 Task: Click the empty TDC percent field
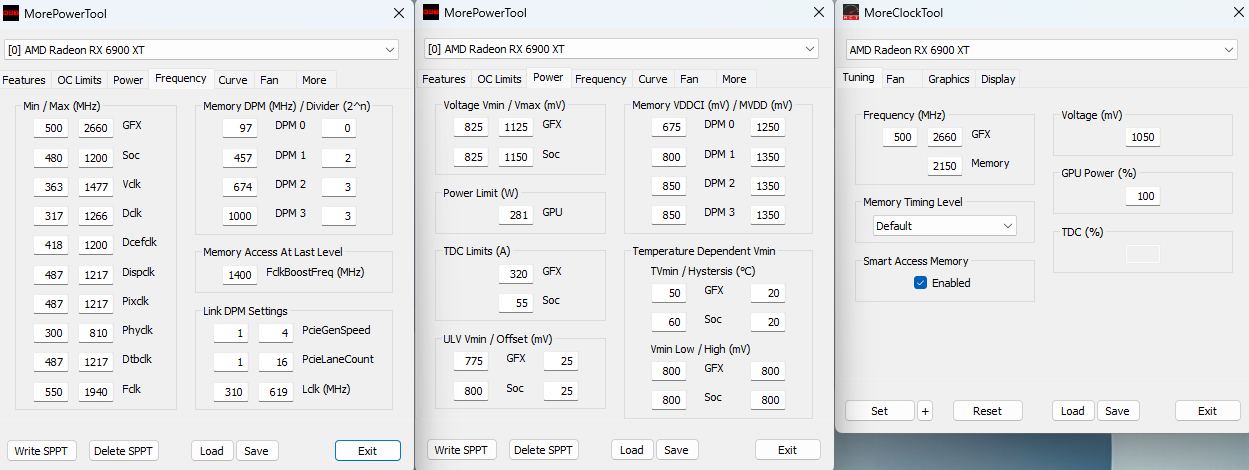[1143, 254]
